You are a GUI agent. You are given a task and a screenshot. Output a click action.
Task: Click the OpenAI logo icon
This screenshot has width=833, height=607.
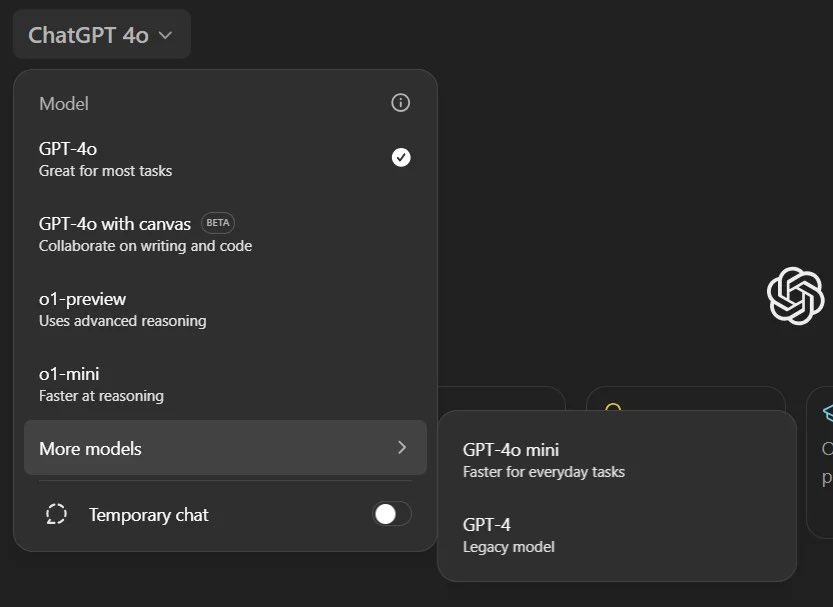[x=795, y=296]
